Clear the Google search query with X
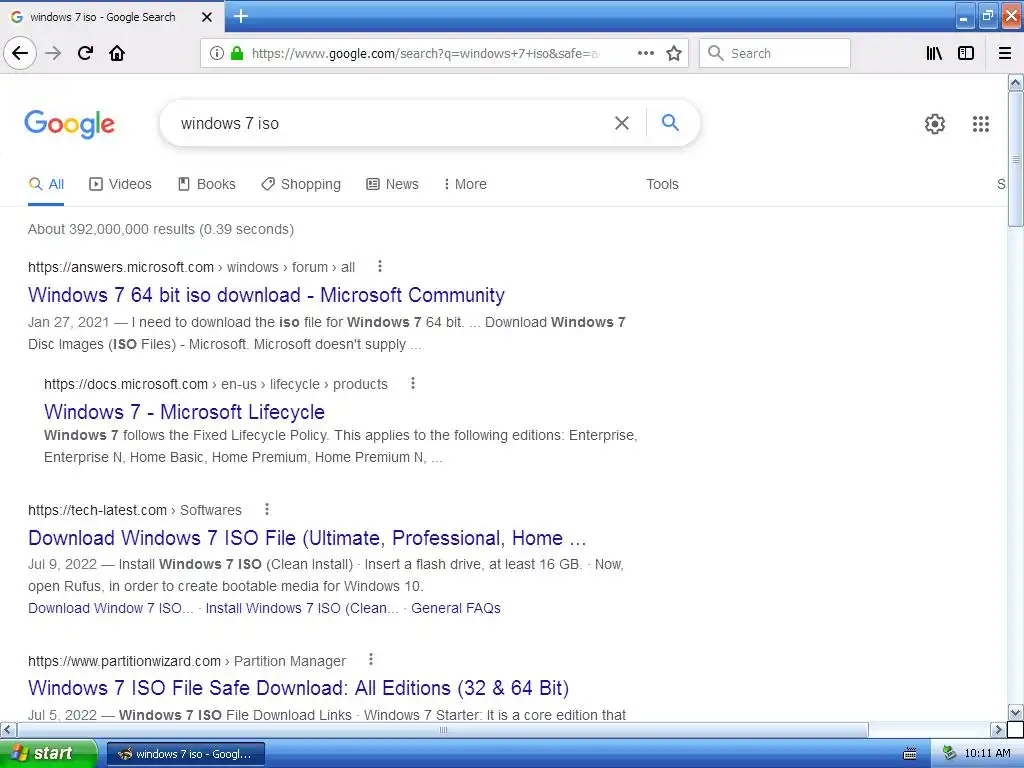Viewport: 1024px width, 768px height. coord(622,123)
